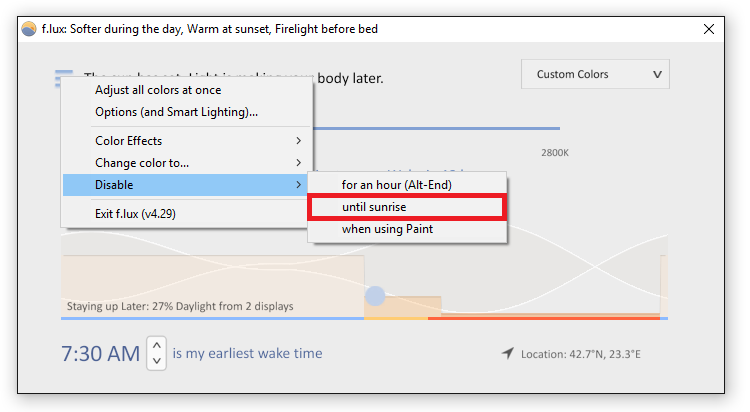Viewport: 750px width, 412px height.
Task: Click the 7:30 AM wake time
Action: click(100, 354)
